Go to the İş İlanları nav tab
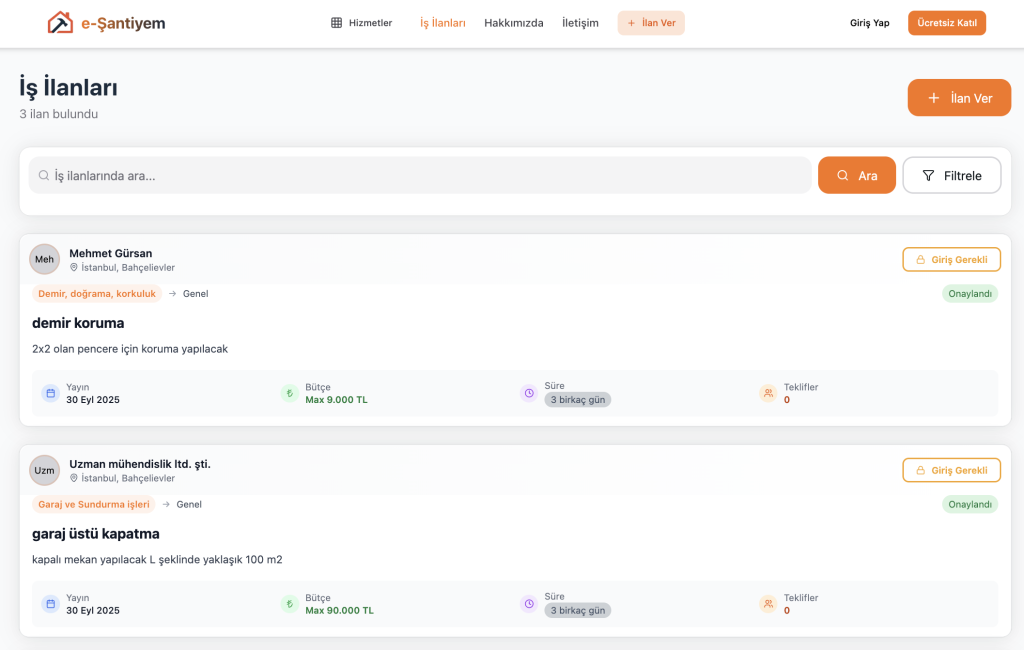 442,23
